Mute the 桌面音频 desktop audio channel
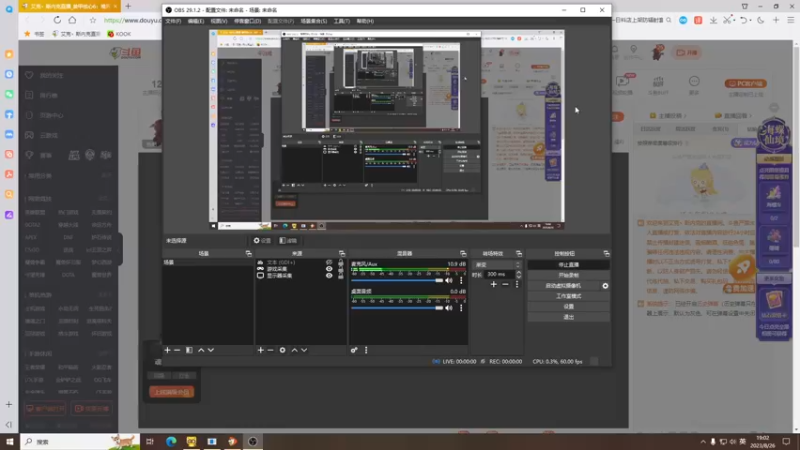This screenshot has height=450, width=800. point(449,308)
